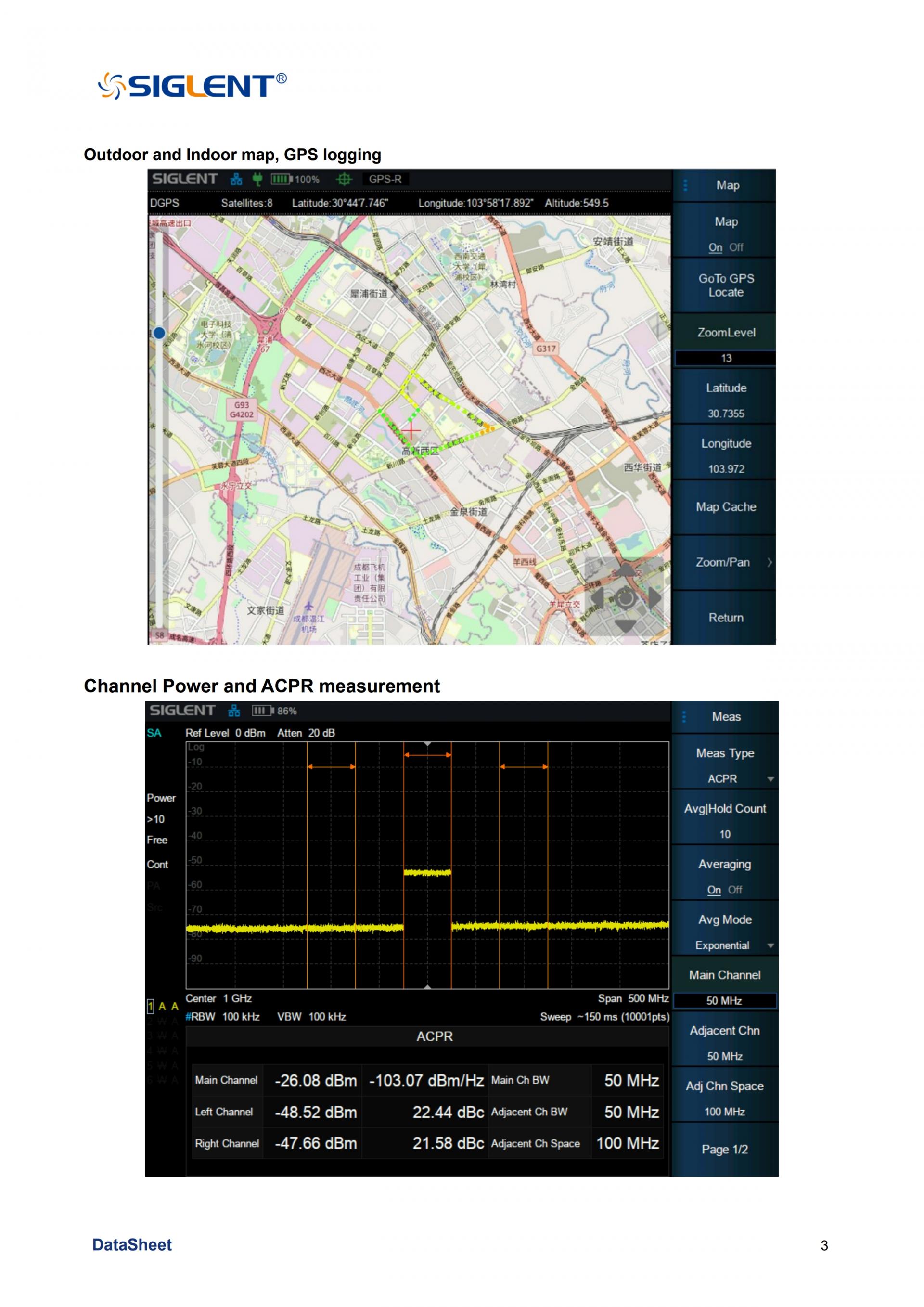The height and width of the screenshot is (1307, 924).
Task: Pan map right with right arrow
Action: (655, 598)
